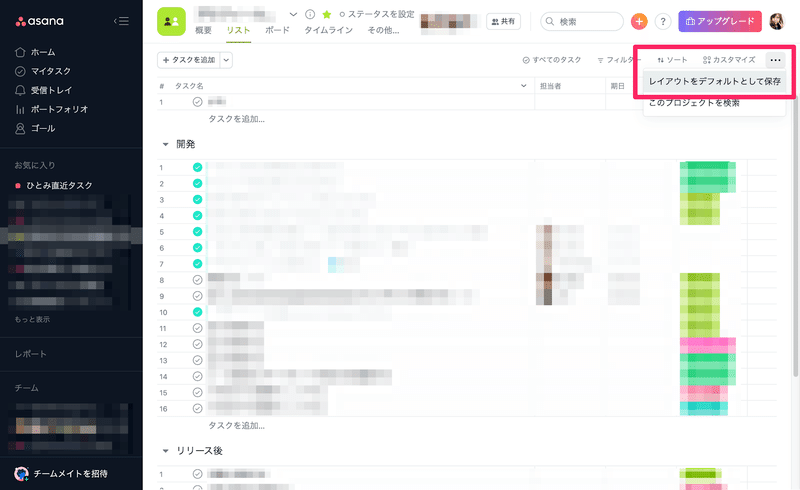The height and width of the screenshot is (490, 800).
Task: Toggle completion circle for task 16
Action: (x=197, y=408)
